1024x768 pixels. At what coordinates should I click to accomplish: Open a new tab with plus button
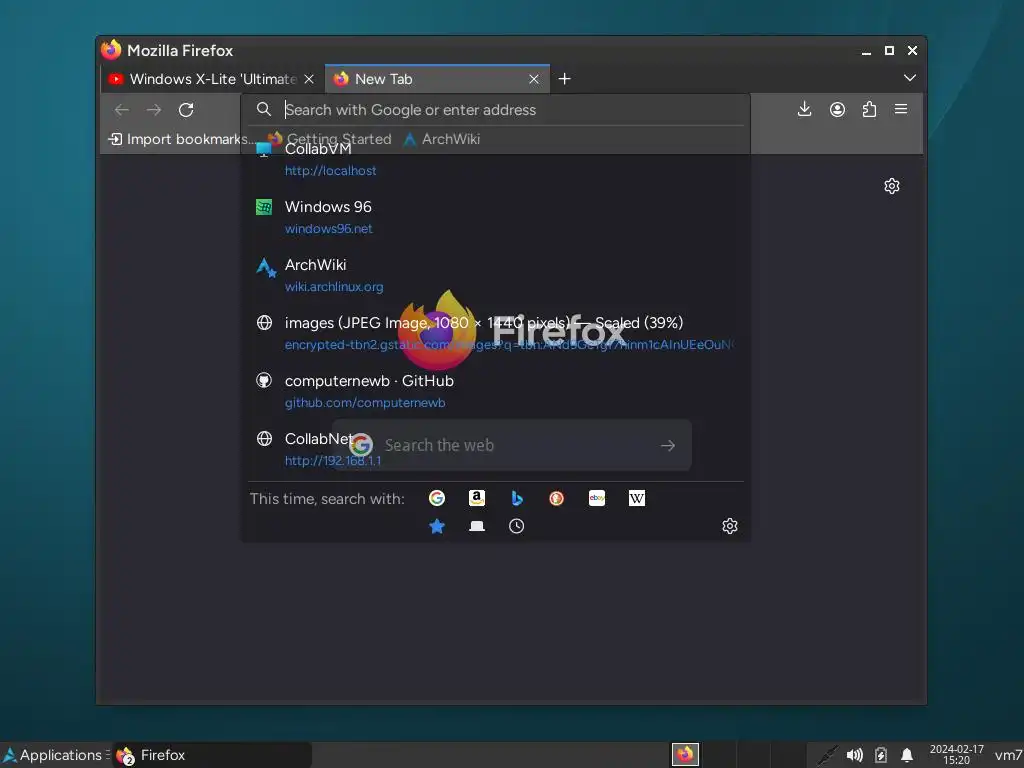click(565, 79)
